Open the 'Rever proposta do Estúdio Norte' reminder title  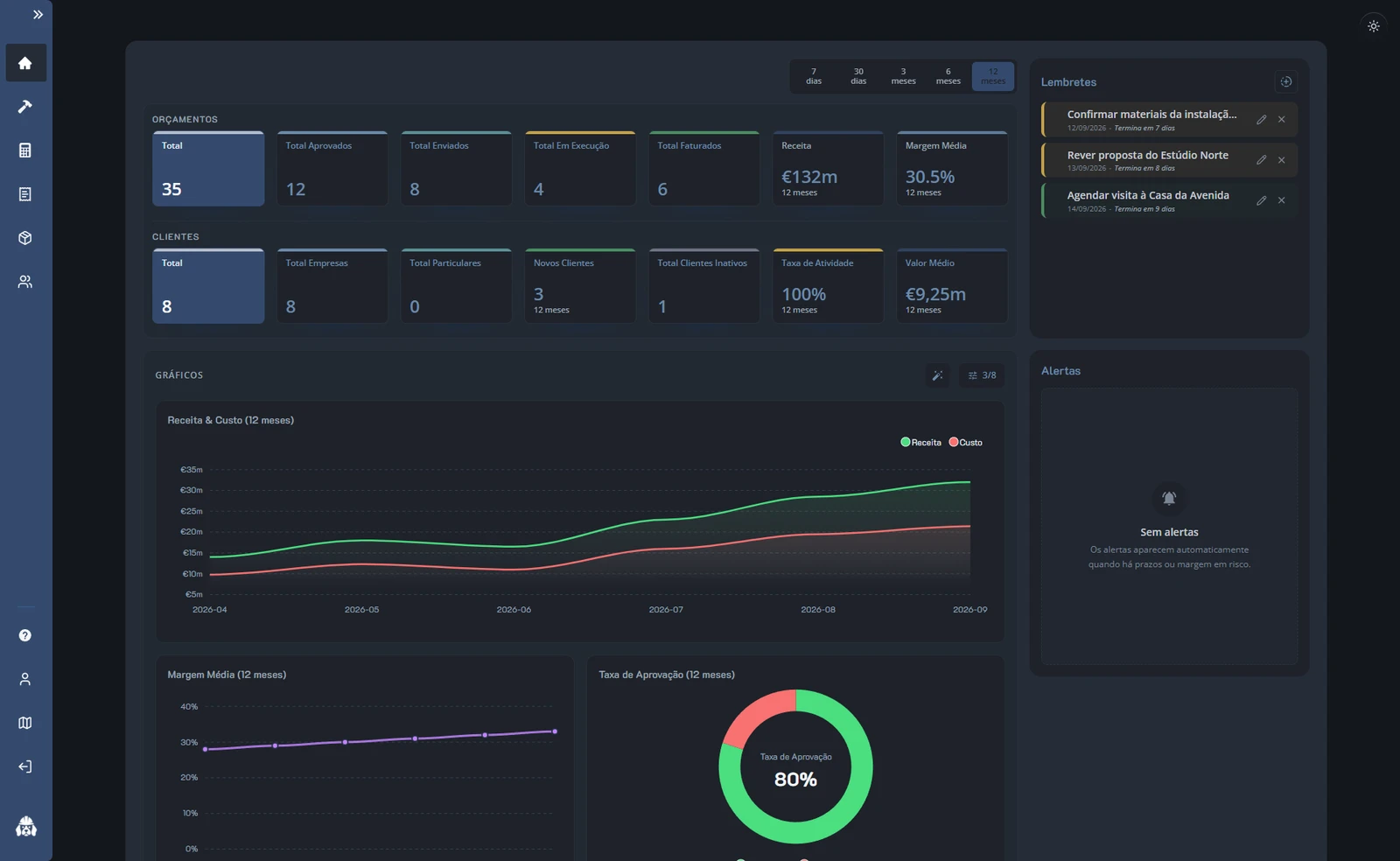1147,155
